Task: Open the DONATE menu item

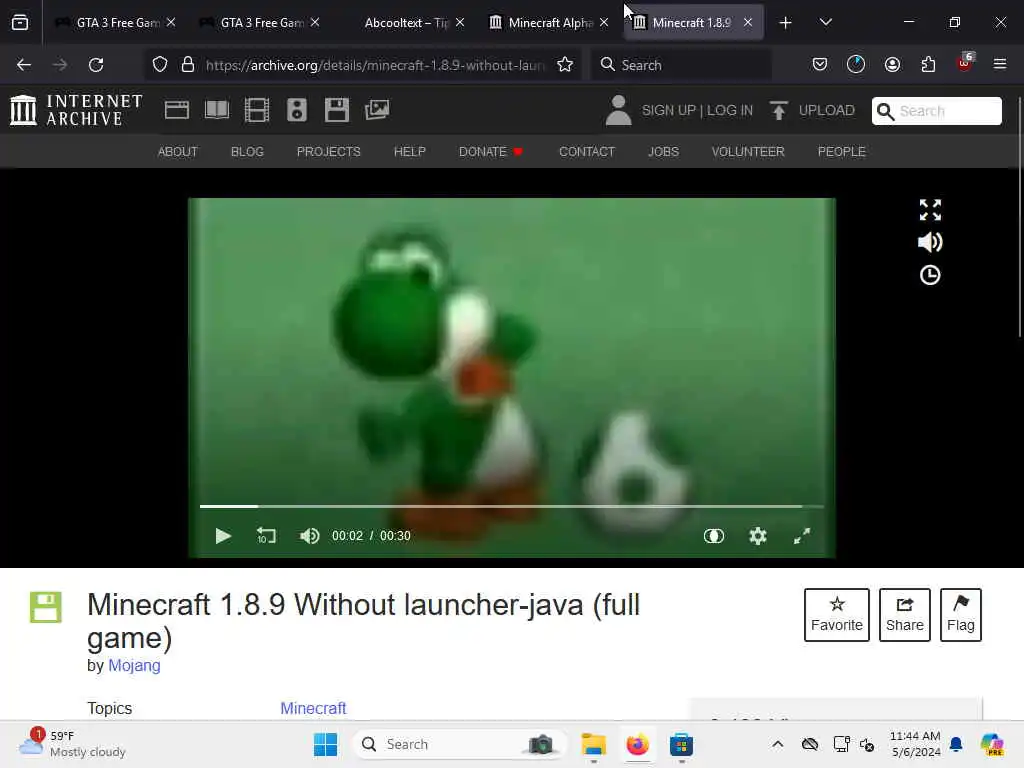Action: [490, 152]
